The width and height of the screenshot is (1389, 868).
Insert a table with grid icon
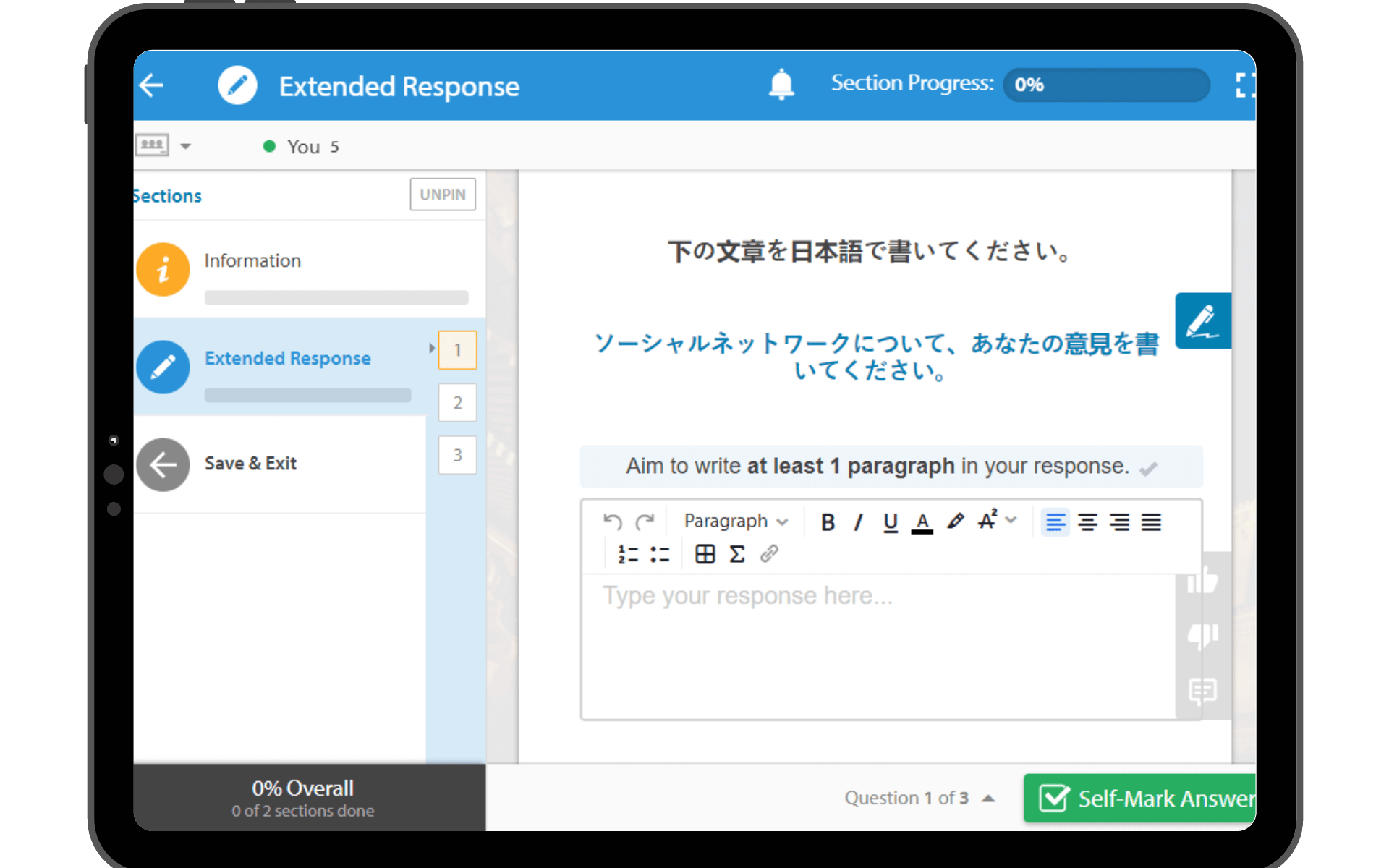coord(705,554)
